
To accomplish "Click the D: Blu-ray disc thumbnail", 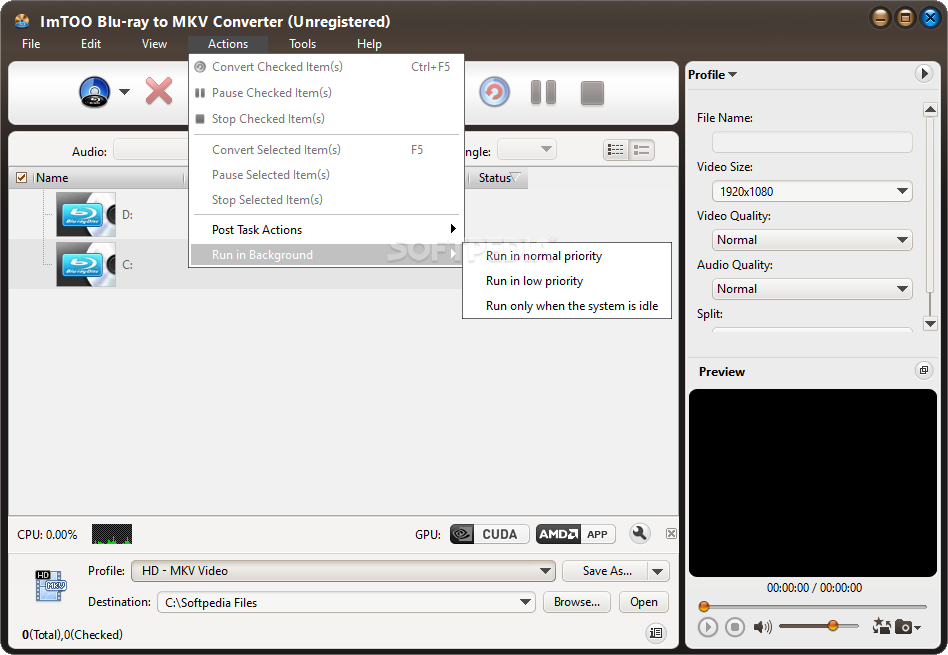I will coord(86,215).
